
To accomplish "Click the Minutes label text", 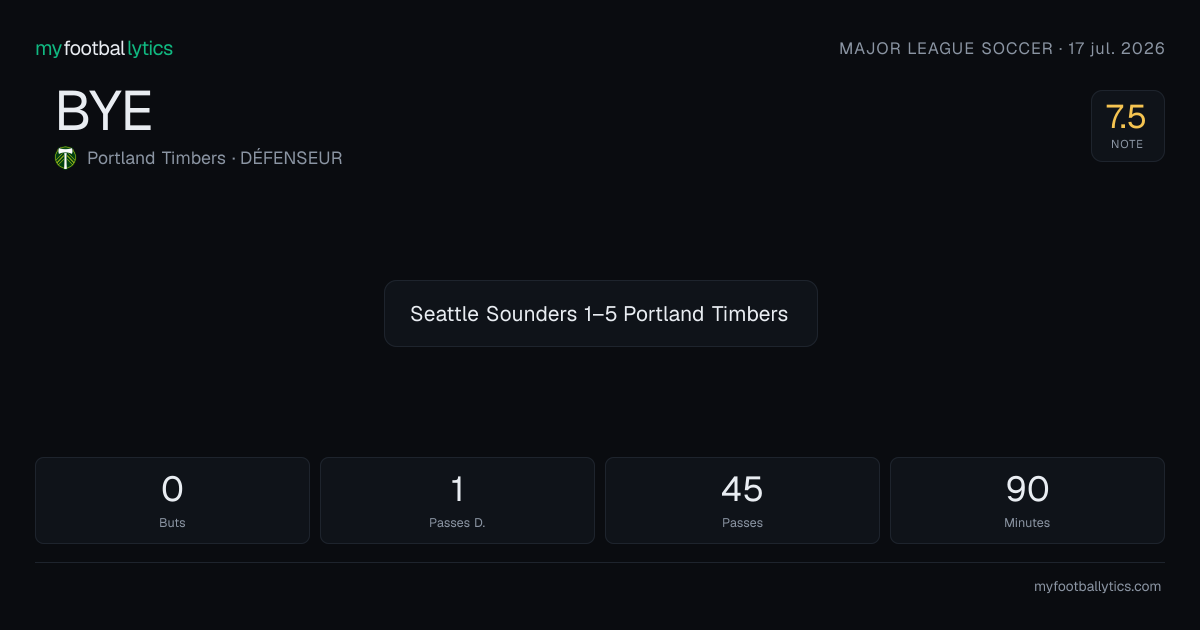I will pos(1027,523).
